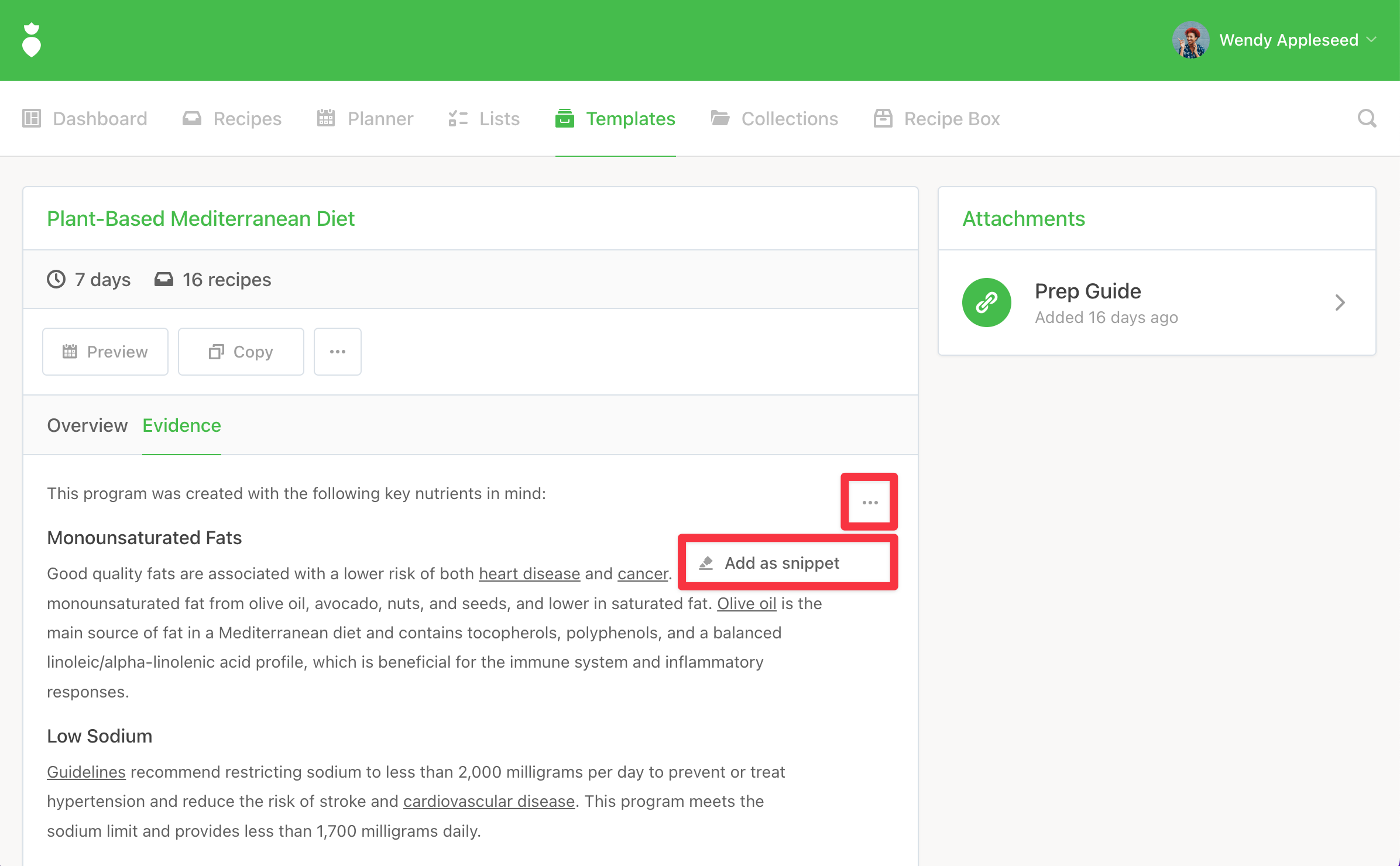The image size is (1400, 866).
Task: Open Prep Guide via its chevron arrow
Action: 1340,303
